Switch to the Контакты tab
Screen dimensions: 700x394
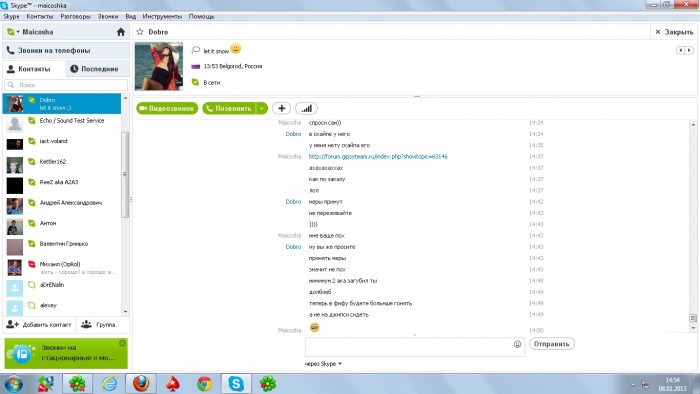click(34, 69)
